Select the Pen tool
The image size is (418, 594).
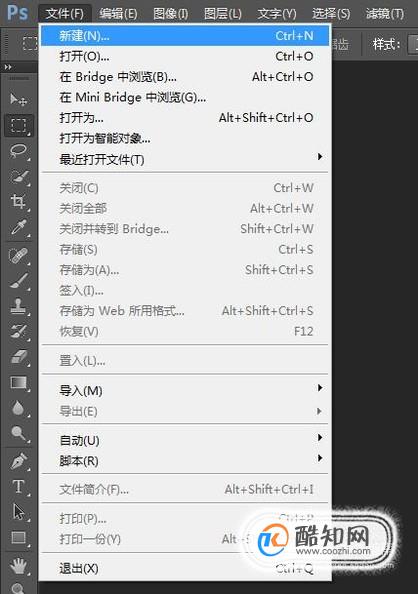point(18,461)
